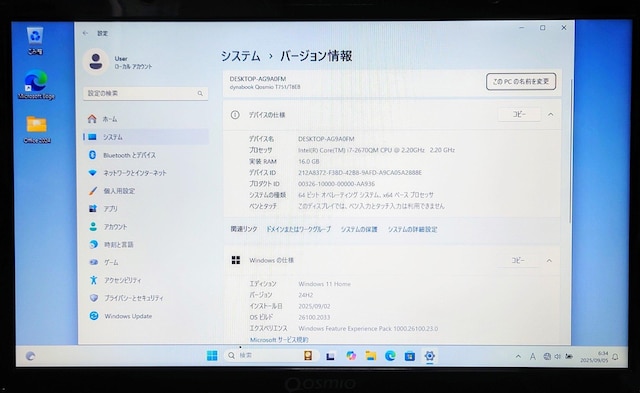Click the settings window vertical scrollbar
The width and height of the screenshot is (640, 393).
click(571, 151)
